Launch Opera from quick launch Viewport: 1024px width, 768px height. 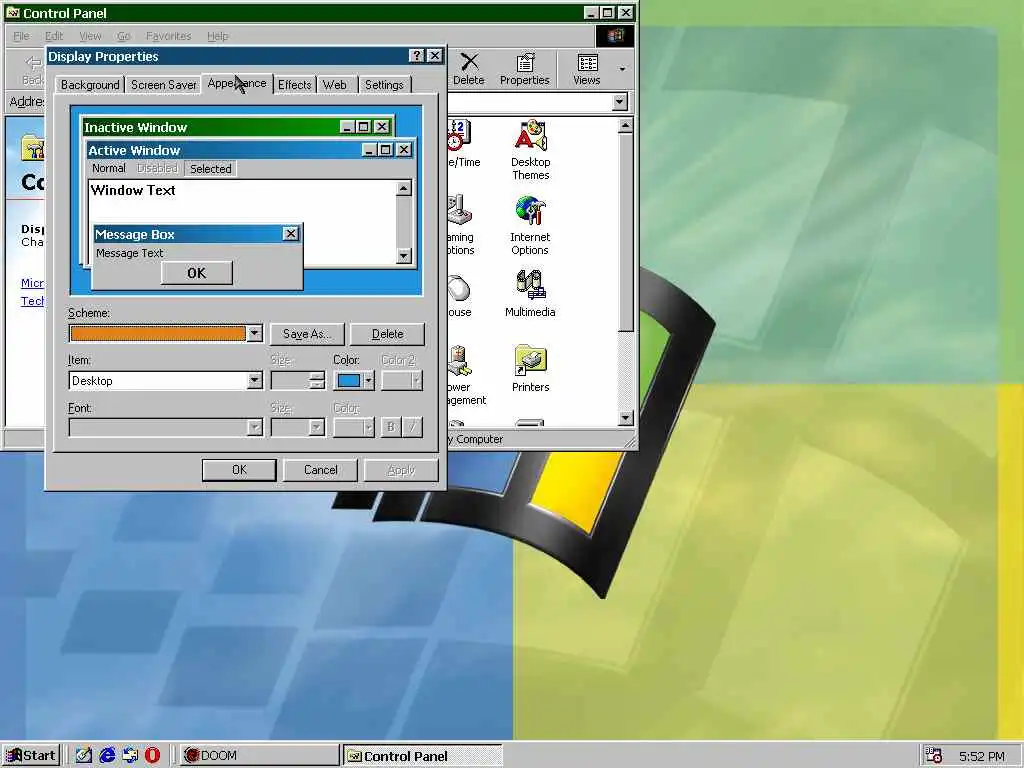(152, 755)
